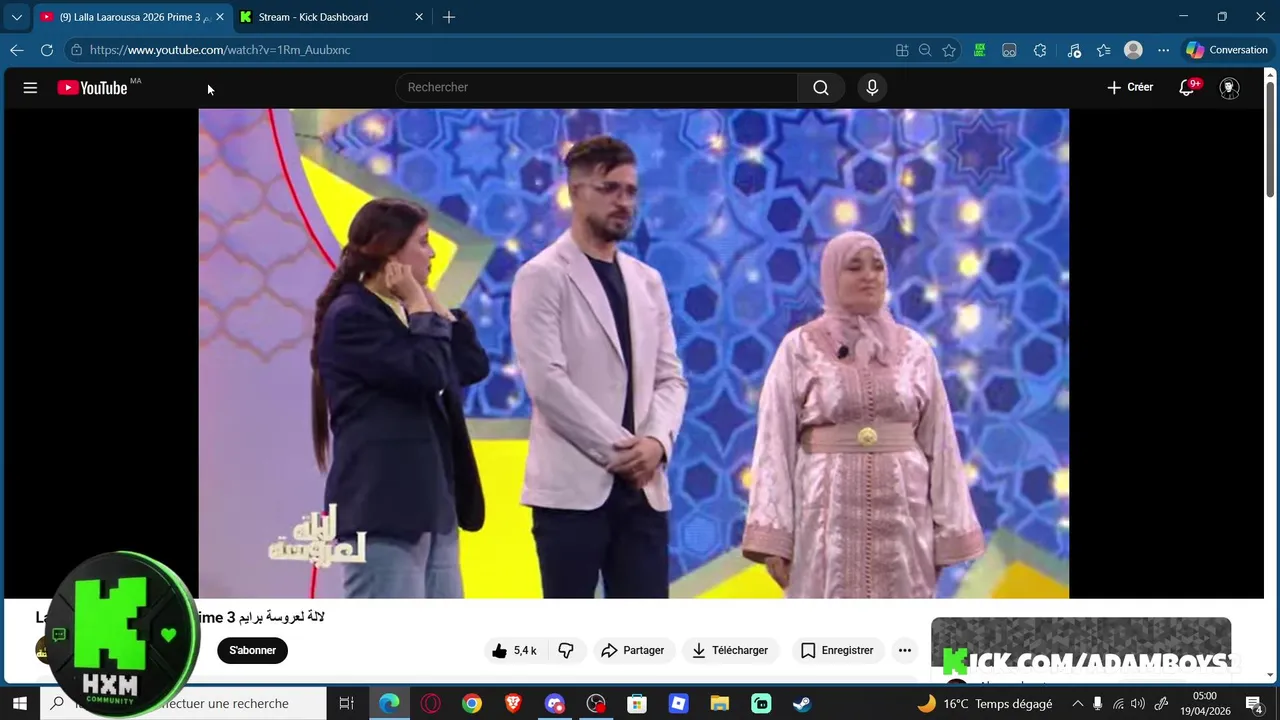This screenshot has width=1280, height=720.
Task: Open Microsoft Store from the taskbar
Action: tap(637, 703)
